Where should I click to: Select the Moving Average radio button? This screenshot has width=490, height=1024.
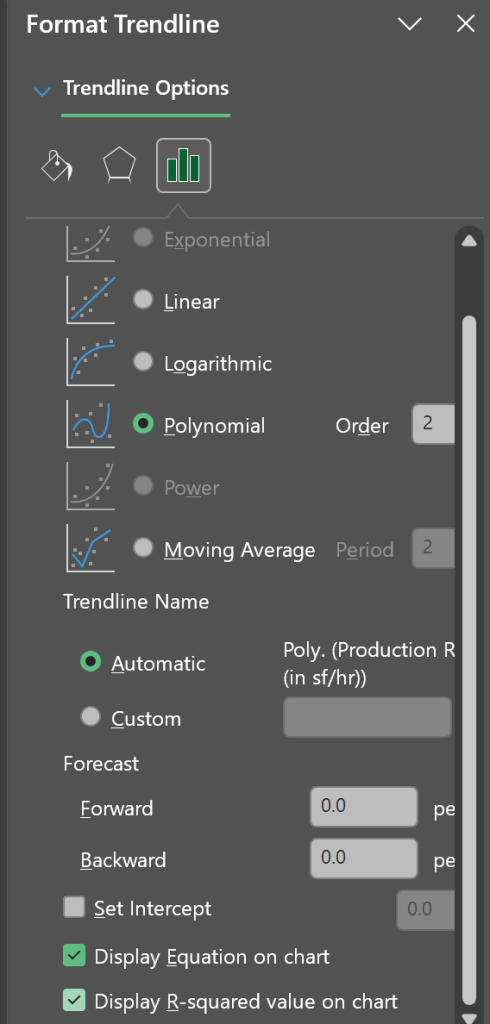point(143,547)
